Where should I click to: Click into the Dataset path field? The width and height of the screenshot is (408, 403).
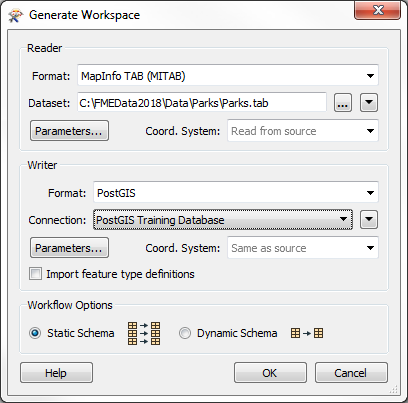202,103
